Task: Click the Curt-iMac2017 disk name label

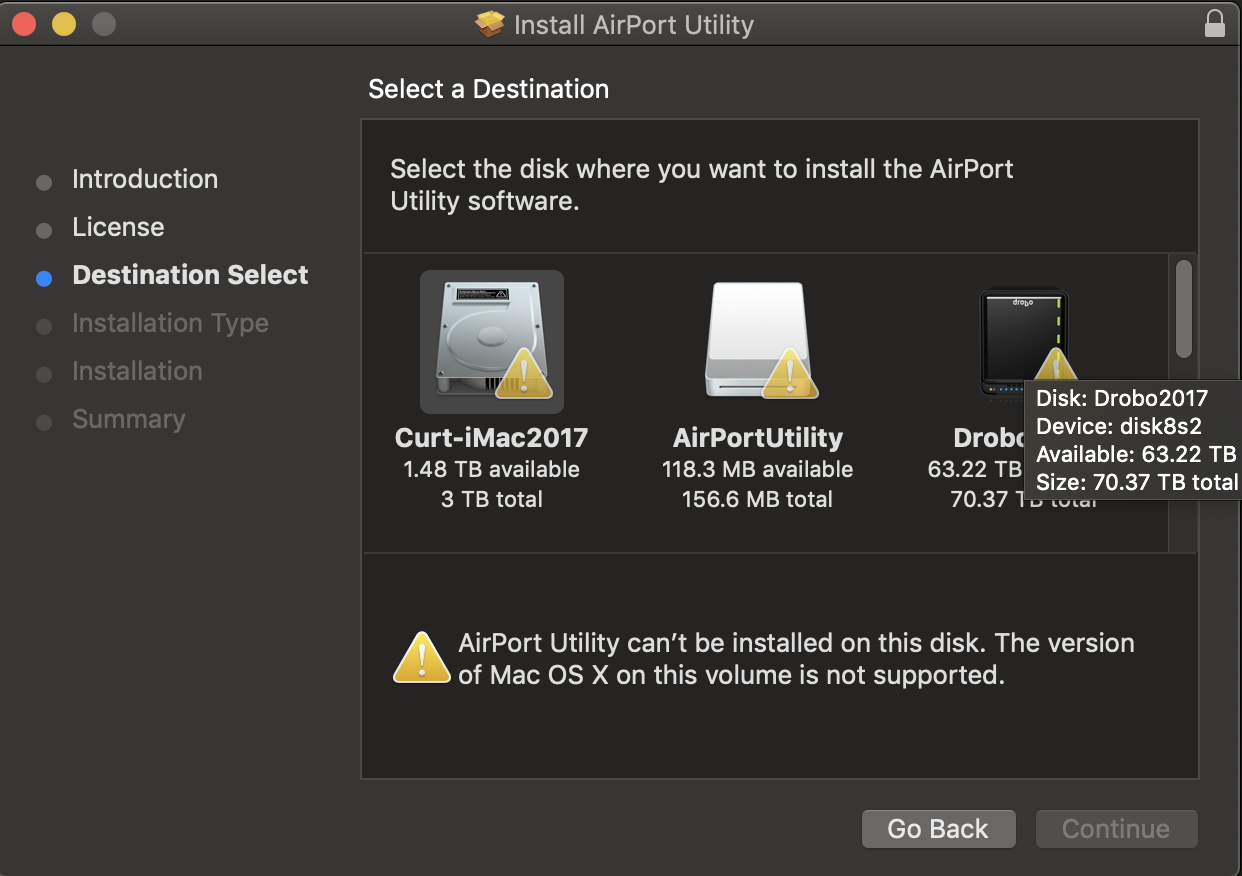Action: (492, 438)
